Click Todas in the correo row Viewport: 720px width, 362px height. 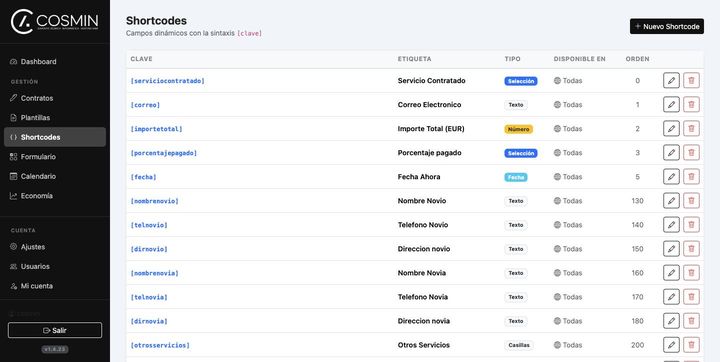(x=568, y=105)
